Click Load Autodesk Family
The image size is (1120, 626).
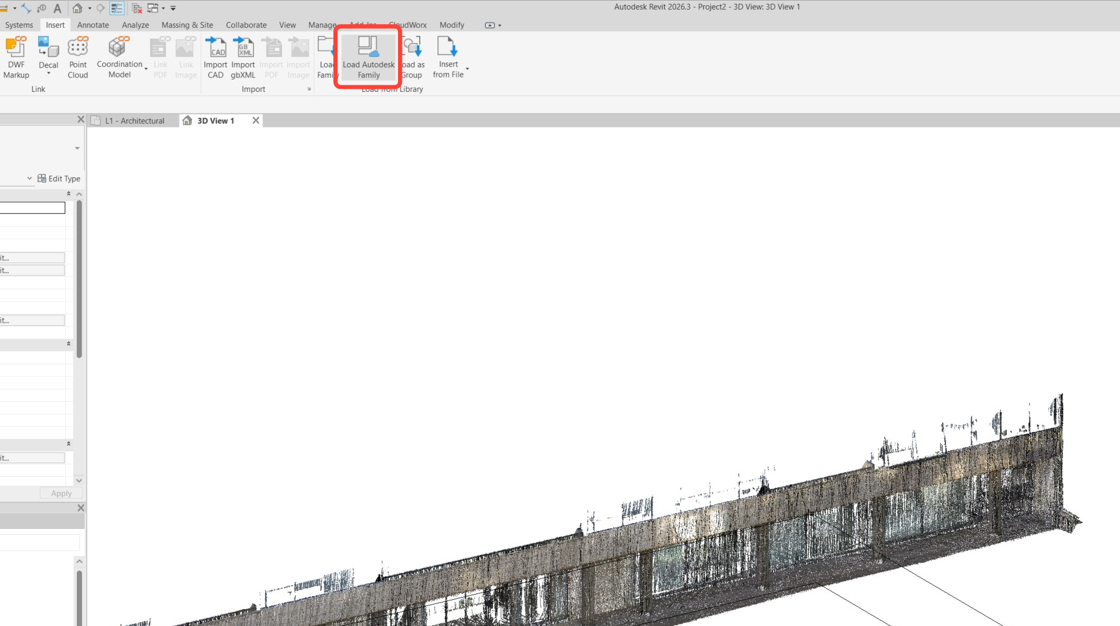(x=369, y=57)
